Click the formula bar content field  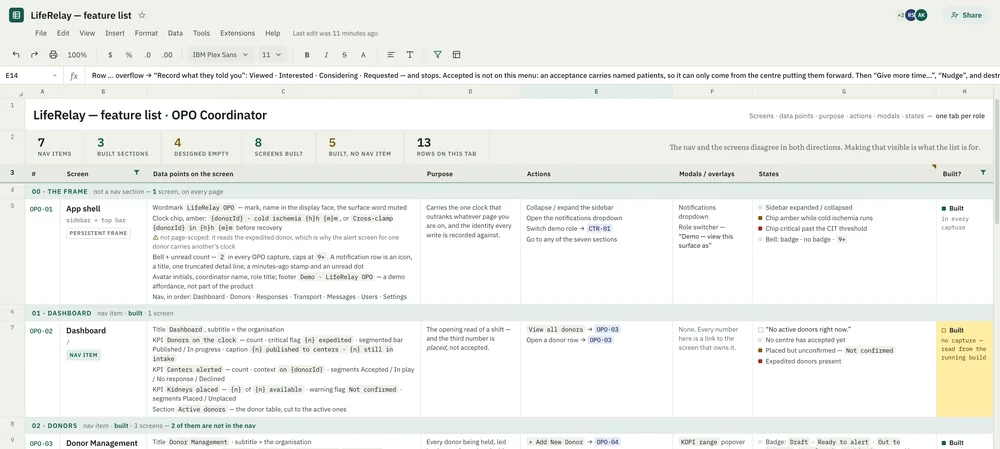542,76
